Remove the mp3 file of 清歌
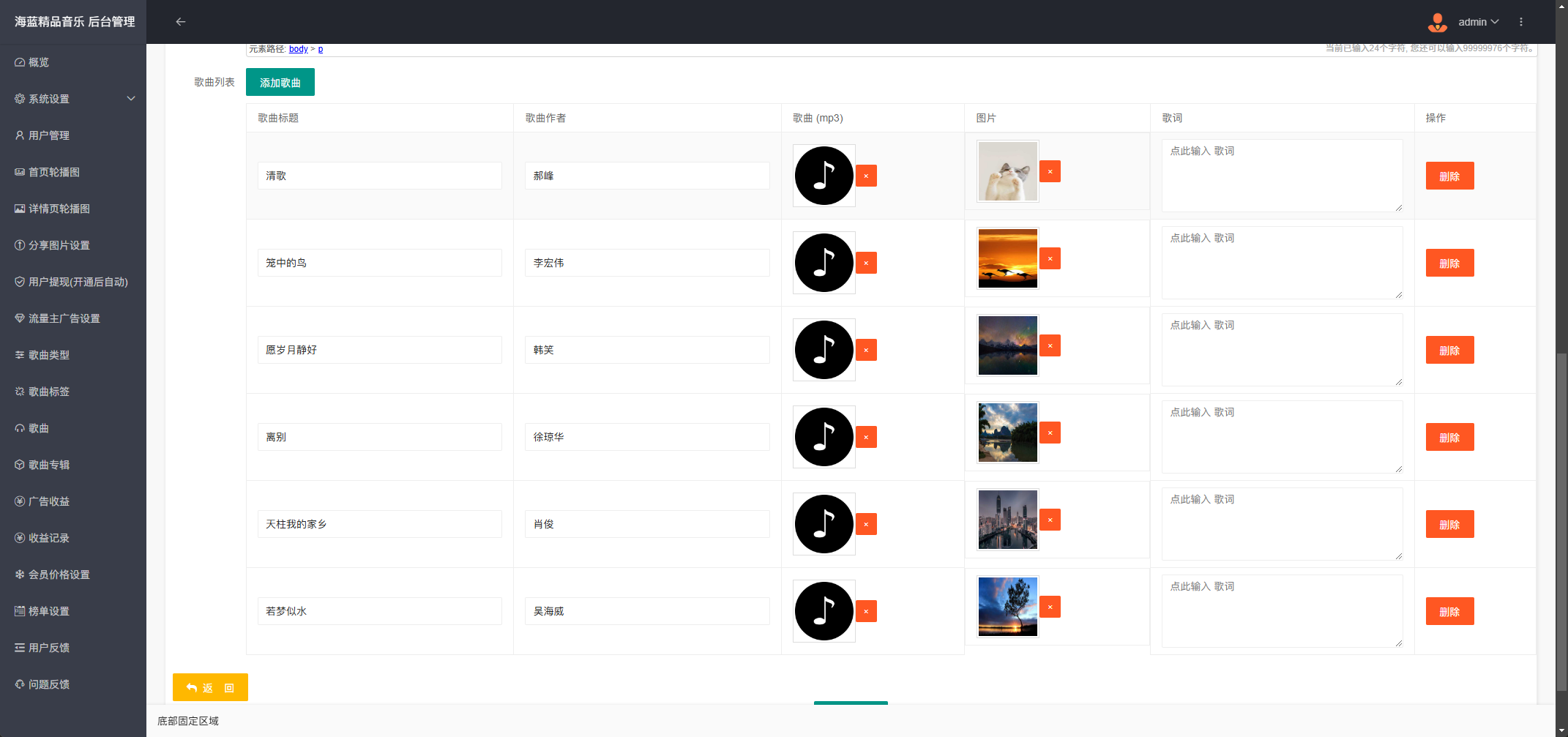Image resolution: width=1568 pixels, height=737 pixels. coord(866,176)
